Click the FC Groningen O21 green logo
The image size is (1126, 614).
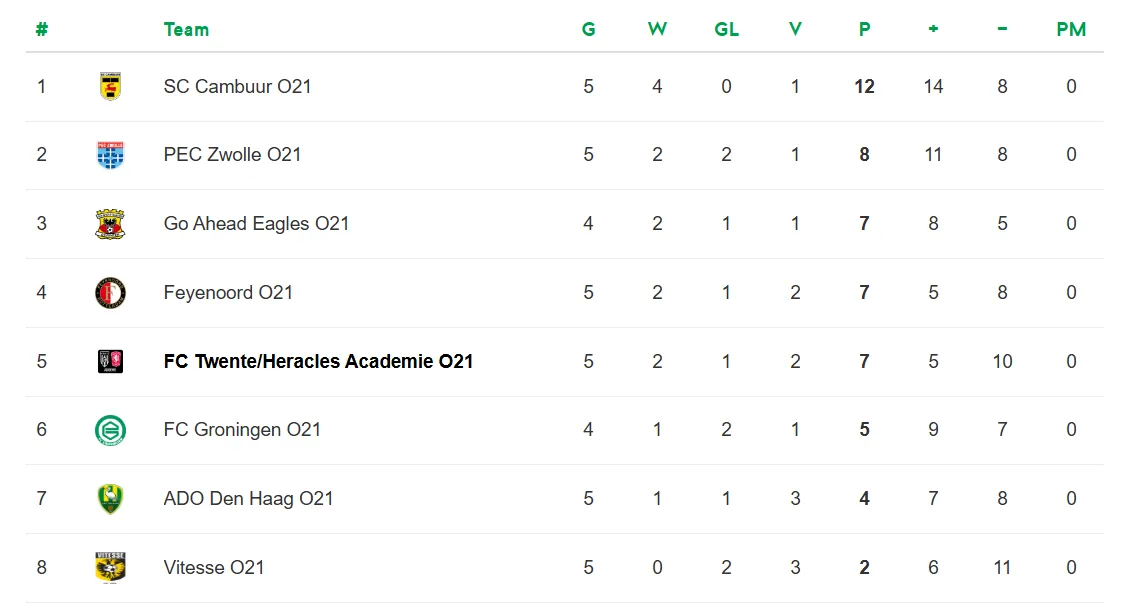click(110, 430)
